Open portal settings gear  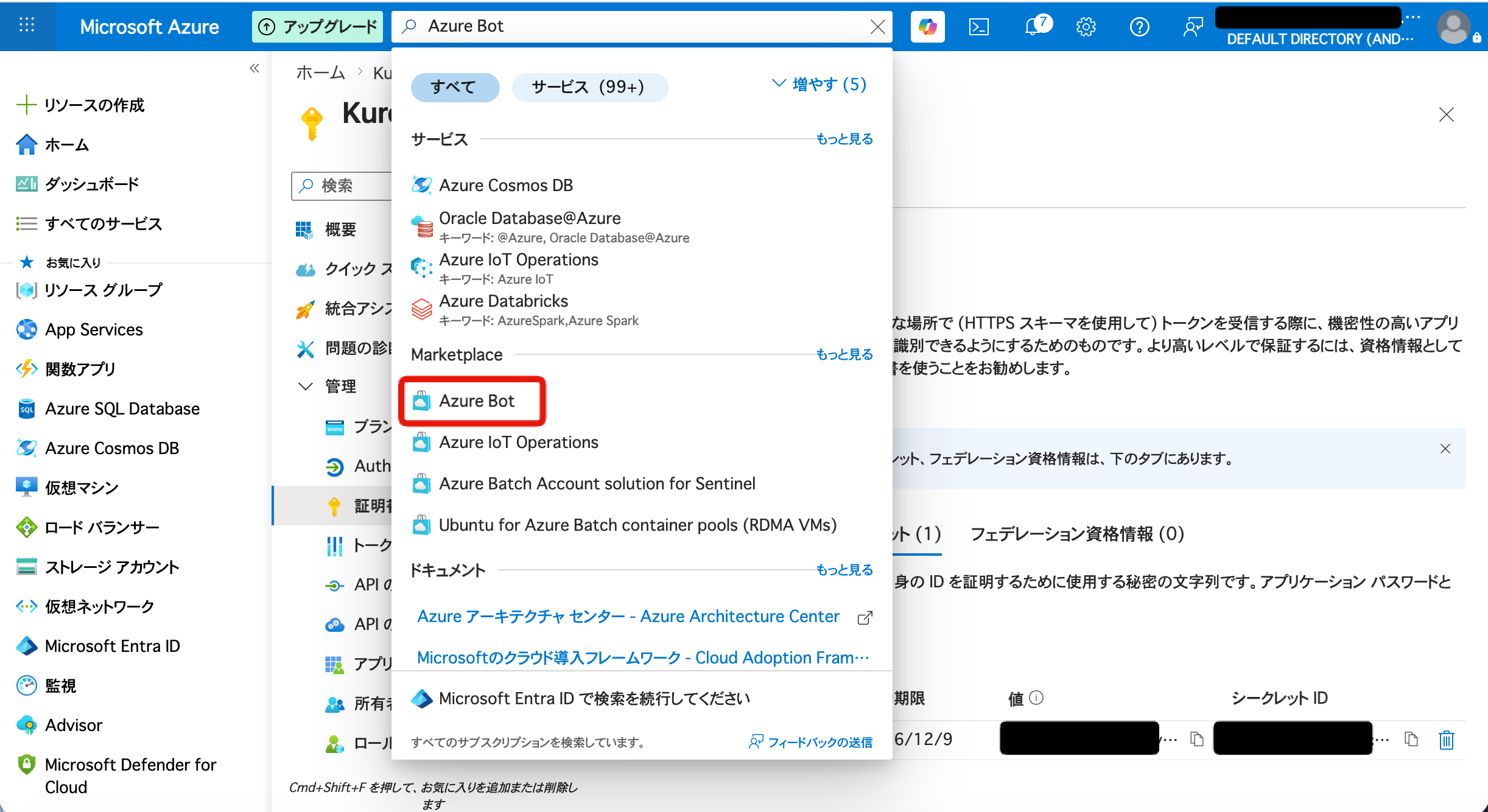pyautogui.click(x=1086, y=27)
